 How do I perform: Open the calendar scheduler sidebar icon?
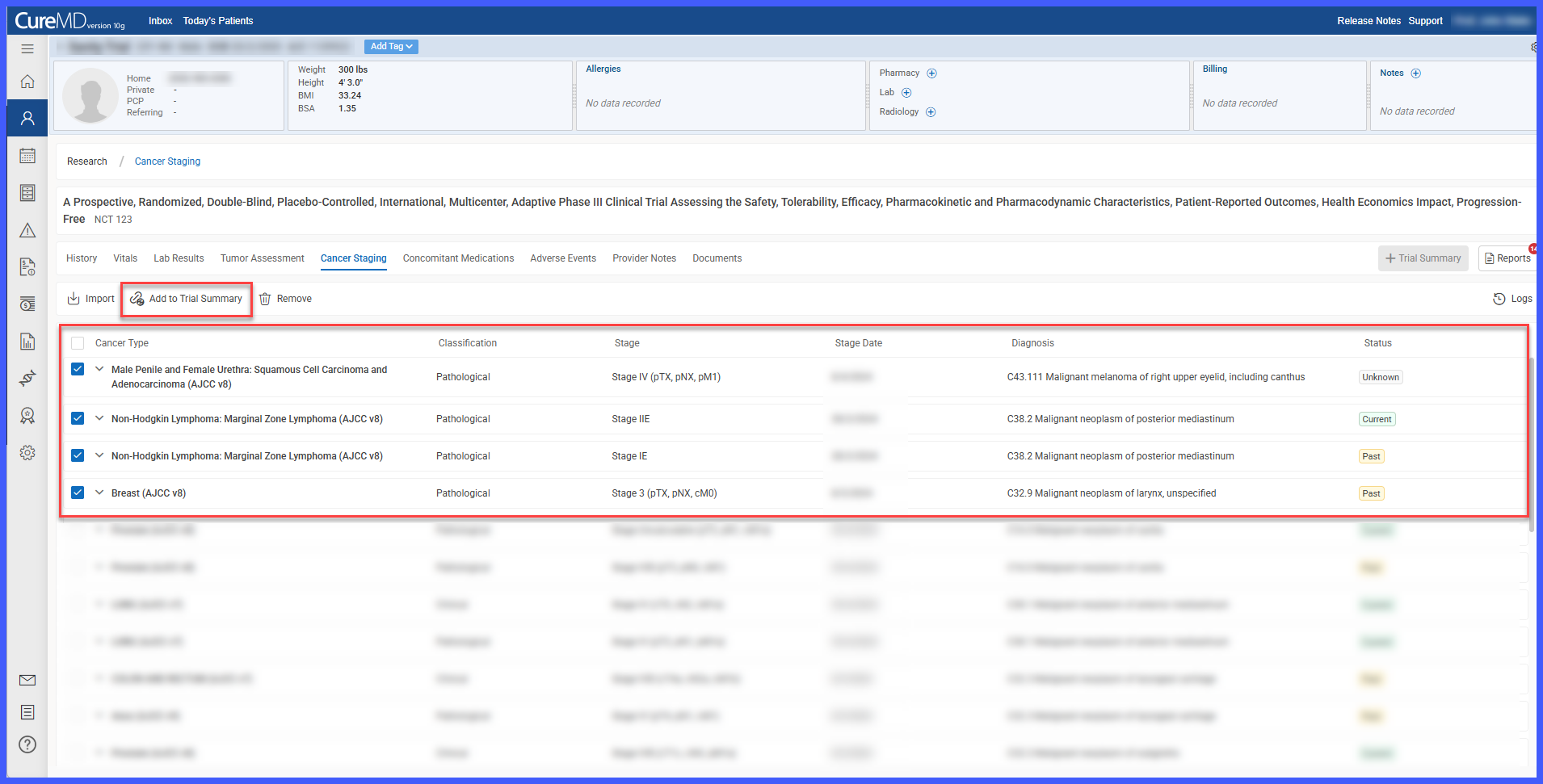[27, 156]
